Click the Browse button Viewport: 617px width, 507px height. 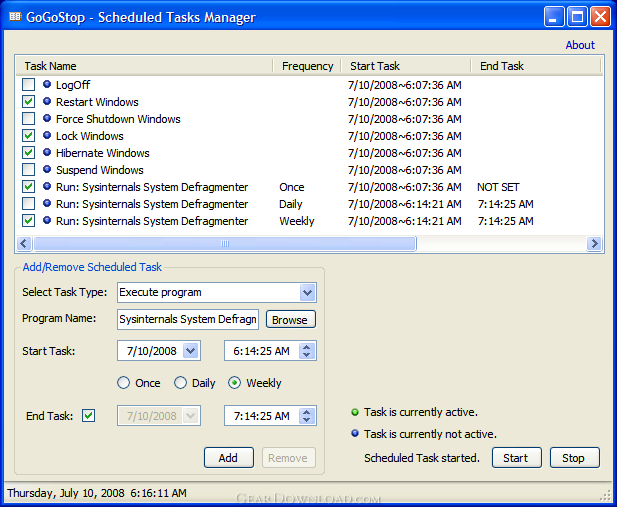coord(291,319)
